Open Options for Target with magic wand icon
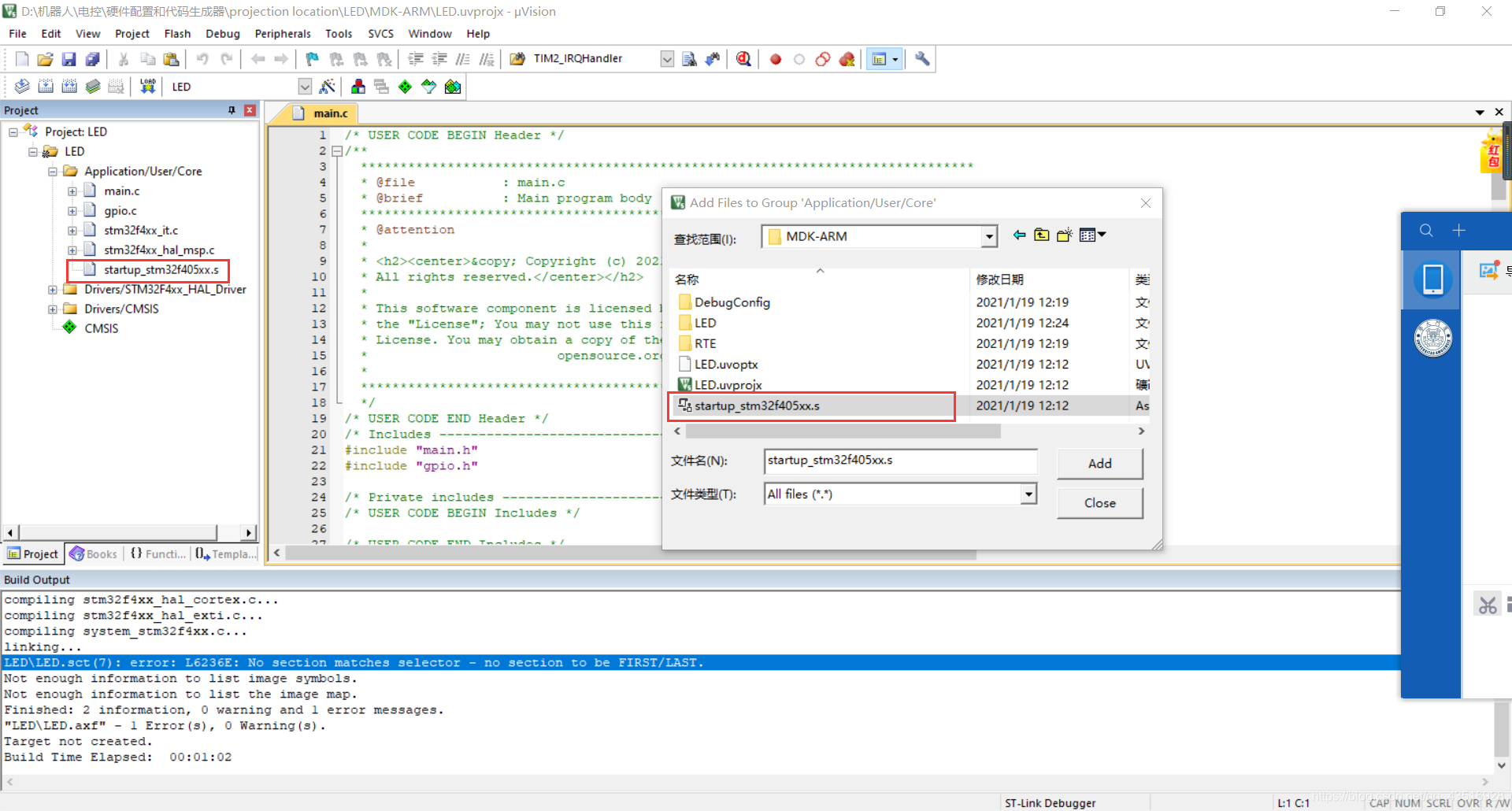Screen dimensions: 1512x811 328,87
